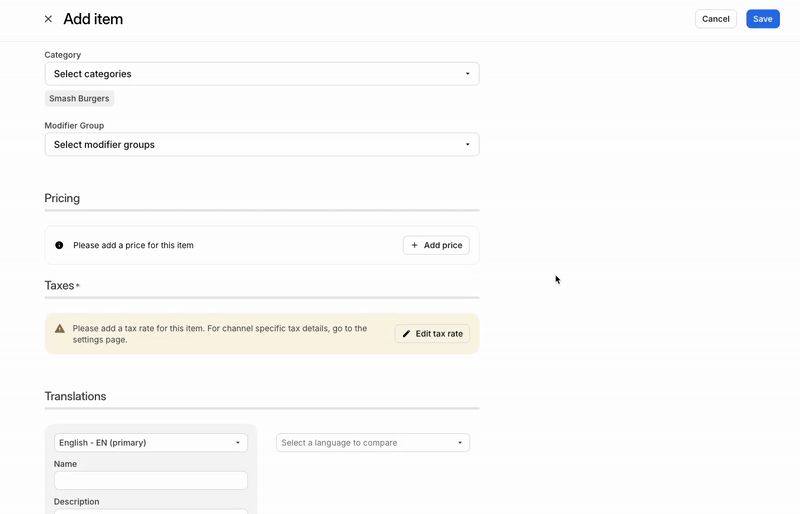The height and width of the screenshot is (514, 800).
Task: Click the info icon beside price message
Action: [x=59, y=245]
